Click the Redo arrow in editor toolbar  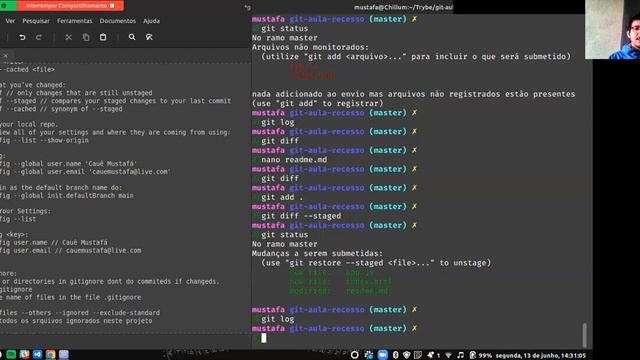39,37
